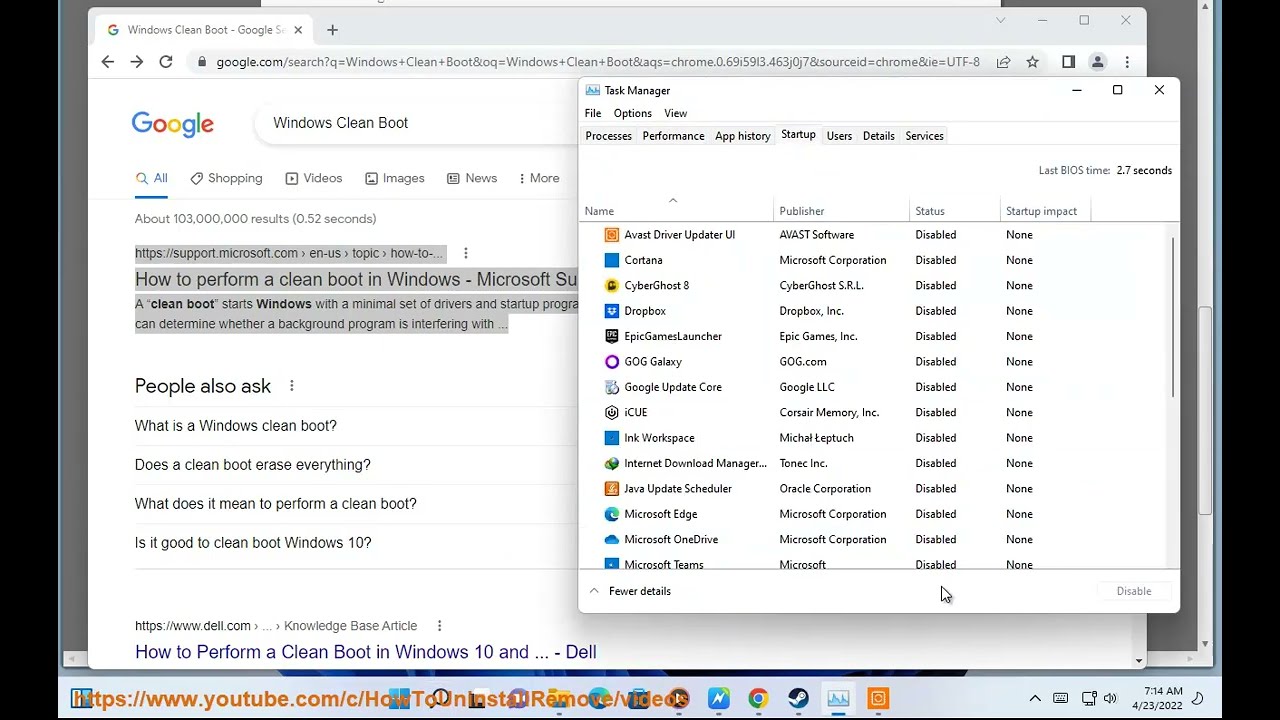Open Task Manager File menu
This screenshot has width=1280, height=720.
(593, 113)
